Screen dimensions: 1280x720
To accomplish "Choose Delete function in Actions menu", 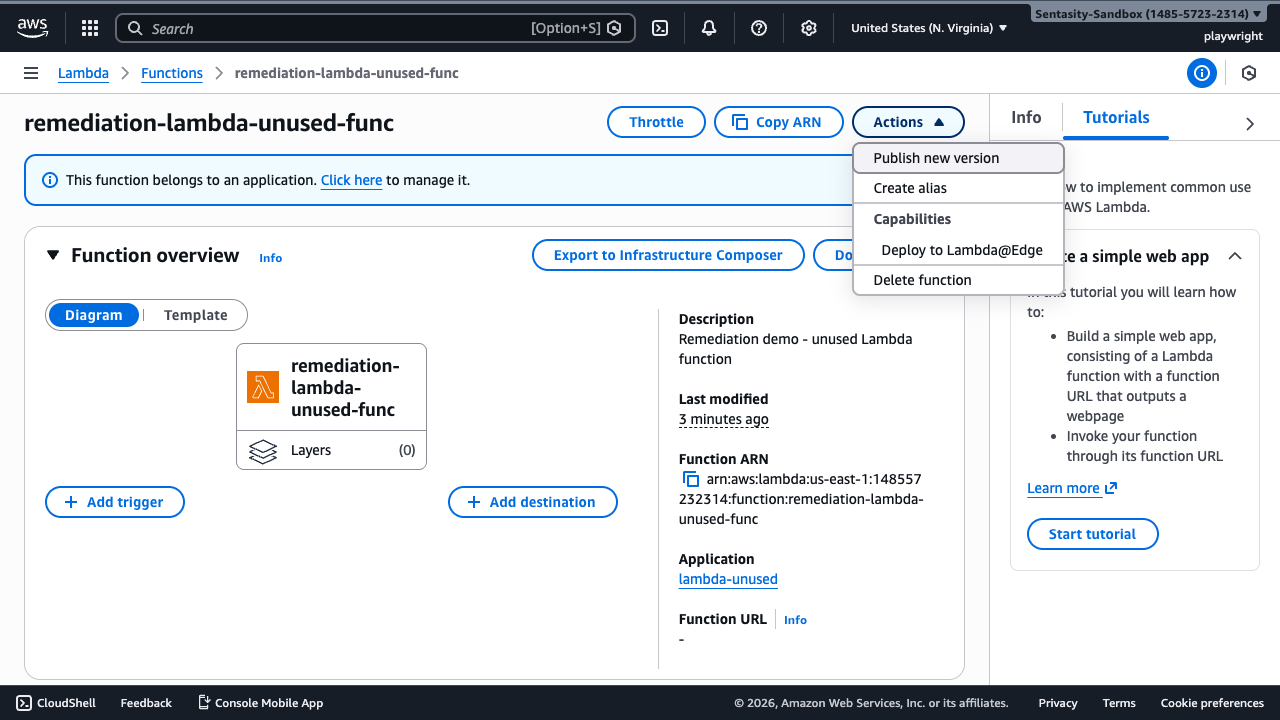I will [922, 280].
